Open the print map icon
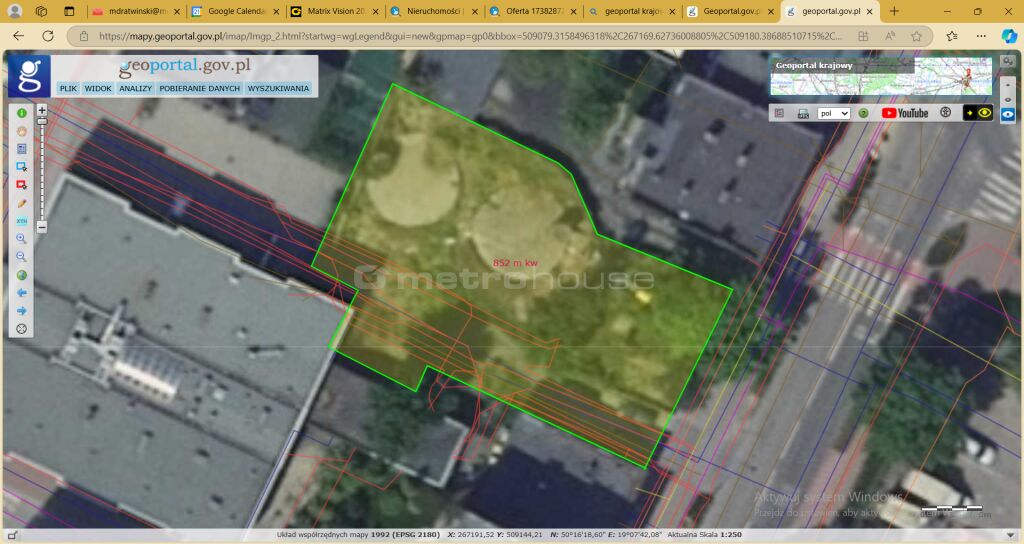 click(802, 113)
